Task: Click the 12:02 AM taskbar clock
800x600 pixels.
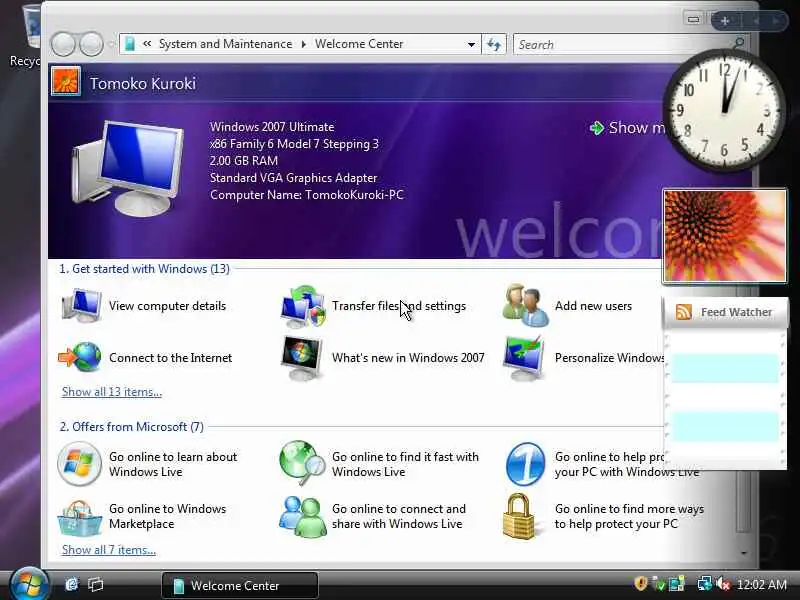Action: (x=762, y=584)
